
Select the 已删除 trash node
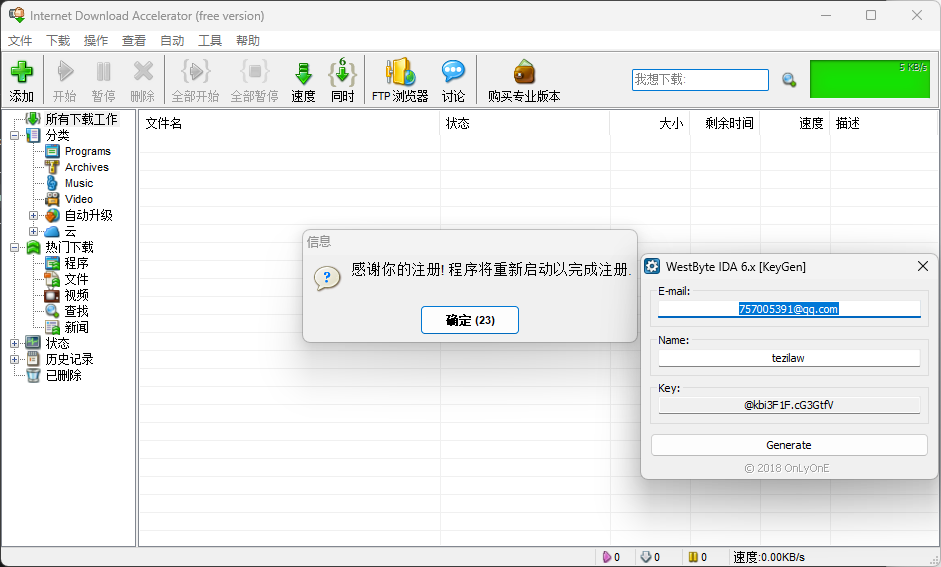[x=64, y=376]
